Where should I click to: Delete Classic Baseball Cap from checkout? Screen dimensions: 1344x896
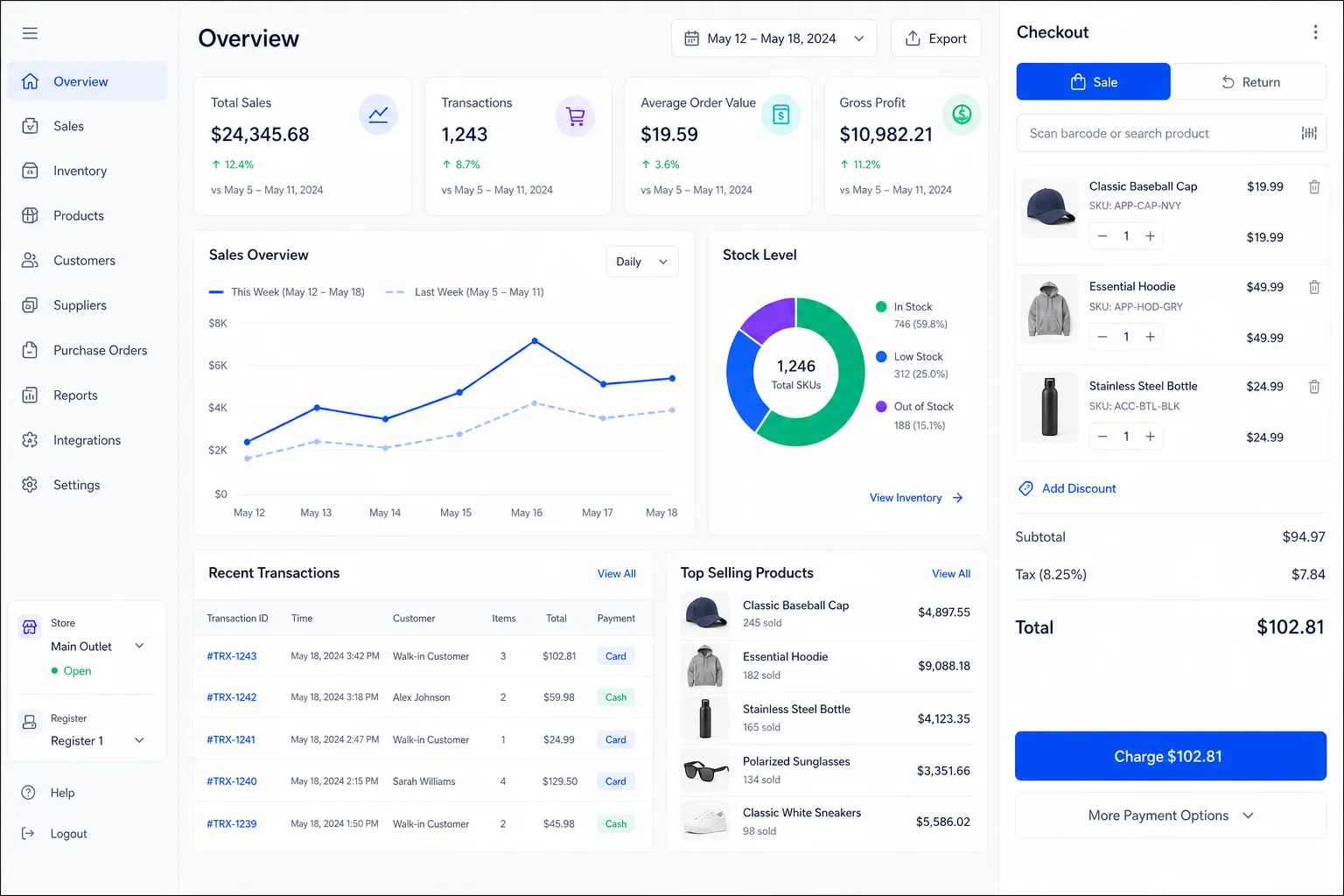[x=1314, y=186]
